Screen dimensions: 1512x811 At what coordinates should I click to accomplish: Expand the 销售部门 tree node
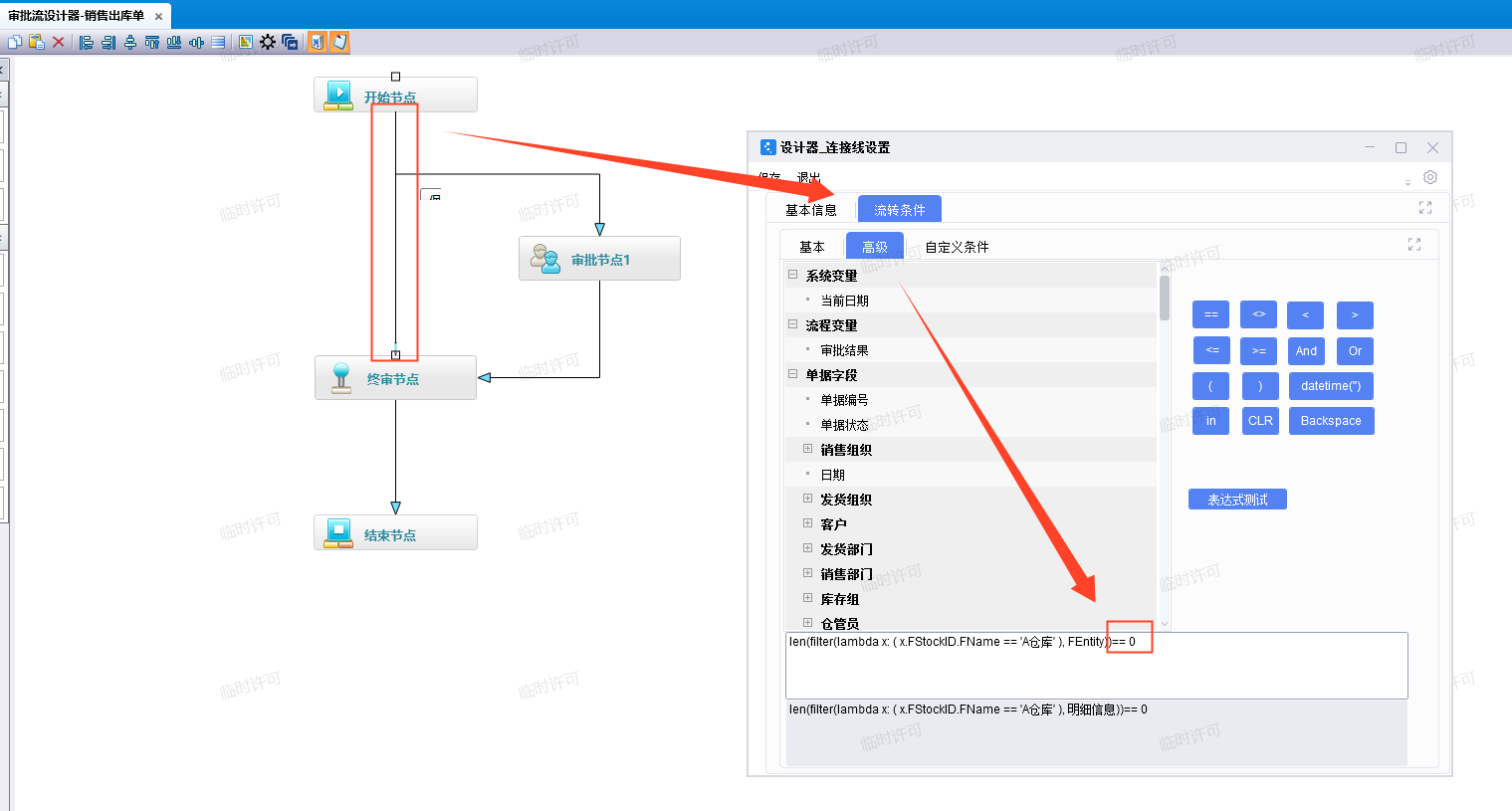pos(808,573)
